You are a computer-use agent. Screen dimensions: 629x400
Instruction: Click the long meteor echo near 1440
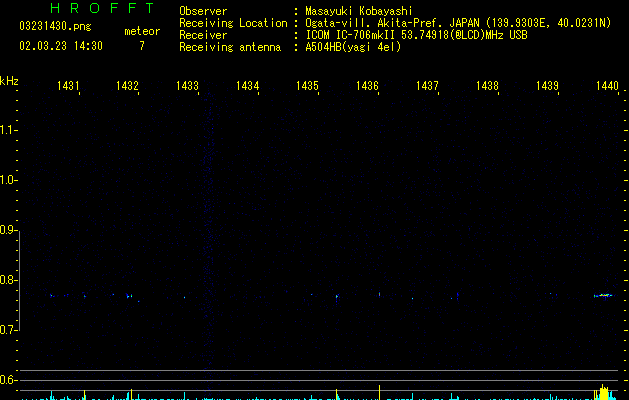[x=603, y=296]
